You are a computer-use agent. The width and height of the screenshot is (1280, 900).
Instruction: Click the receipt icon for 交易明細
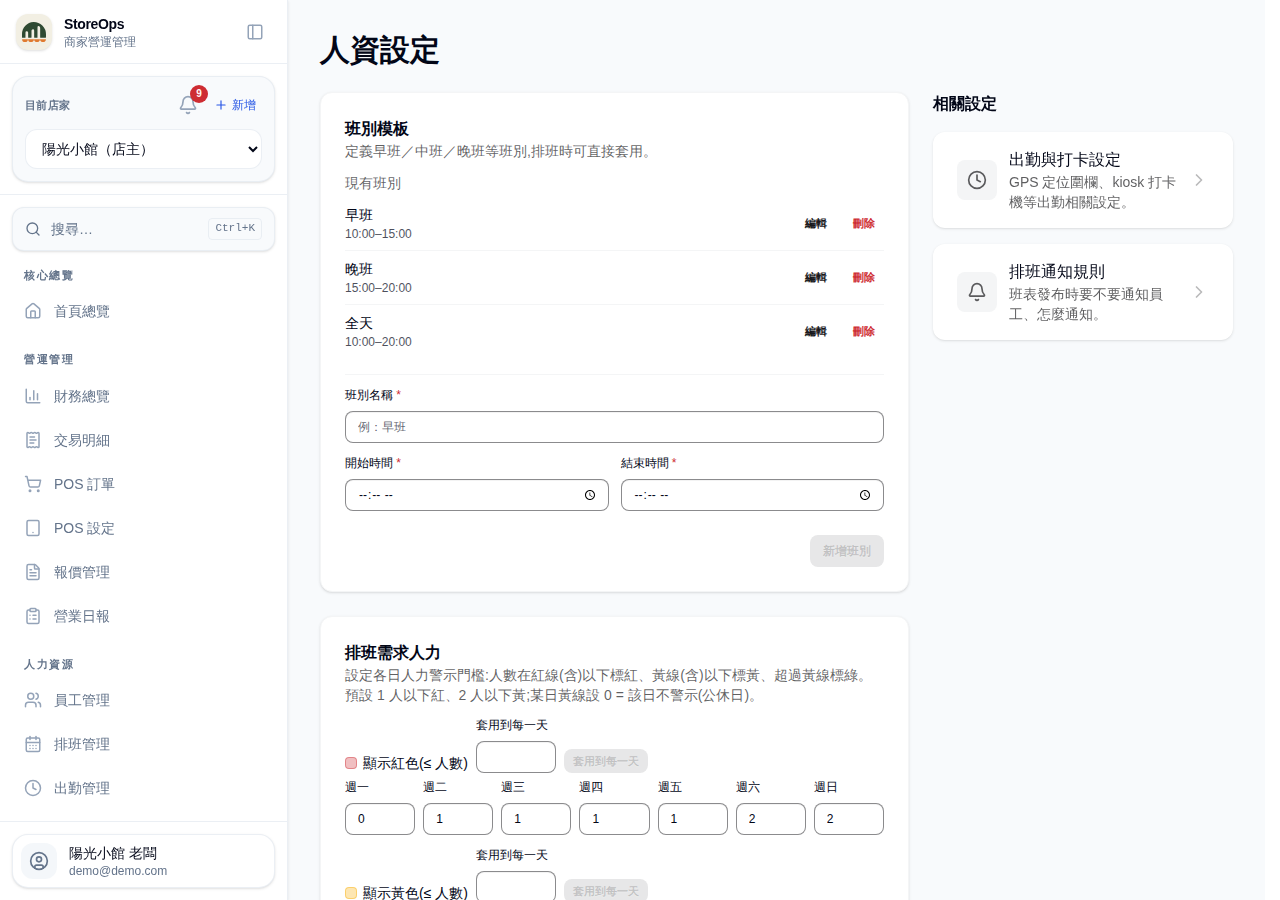pos(33,440)
